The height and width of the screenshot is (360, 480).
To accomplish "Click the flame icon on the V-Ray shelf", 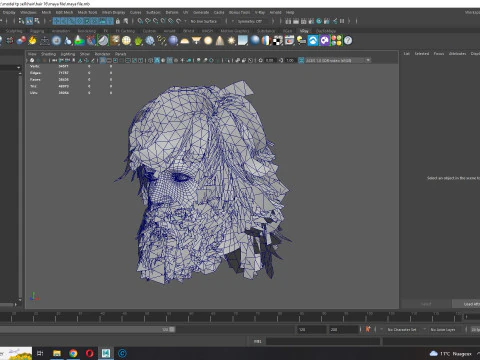I will point(32,41).
